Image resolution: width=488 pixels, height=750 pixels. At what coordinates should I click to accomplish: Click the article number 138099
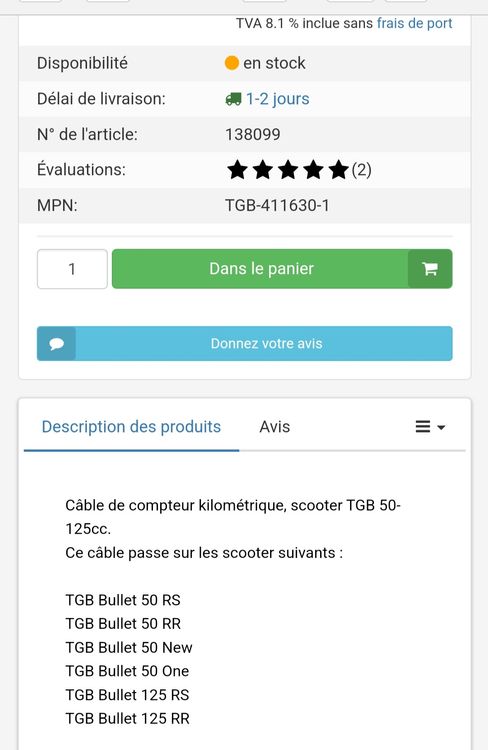pyautogui.click(x=253, y=134)
